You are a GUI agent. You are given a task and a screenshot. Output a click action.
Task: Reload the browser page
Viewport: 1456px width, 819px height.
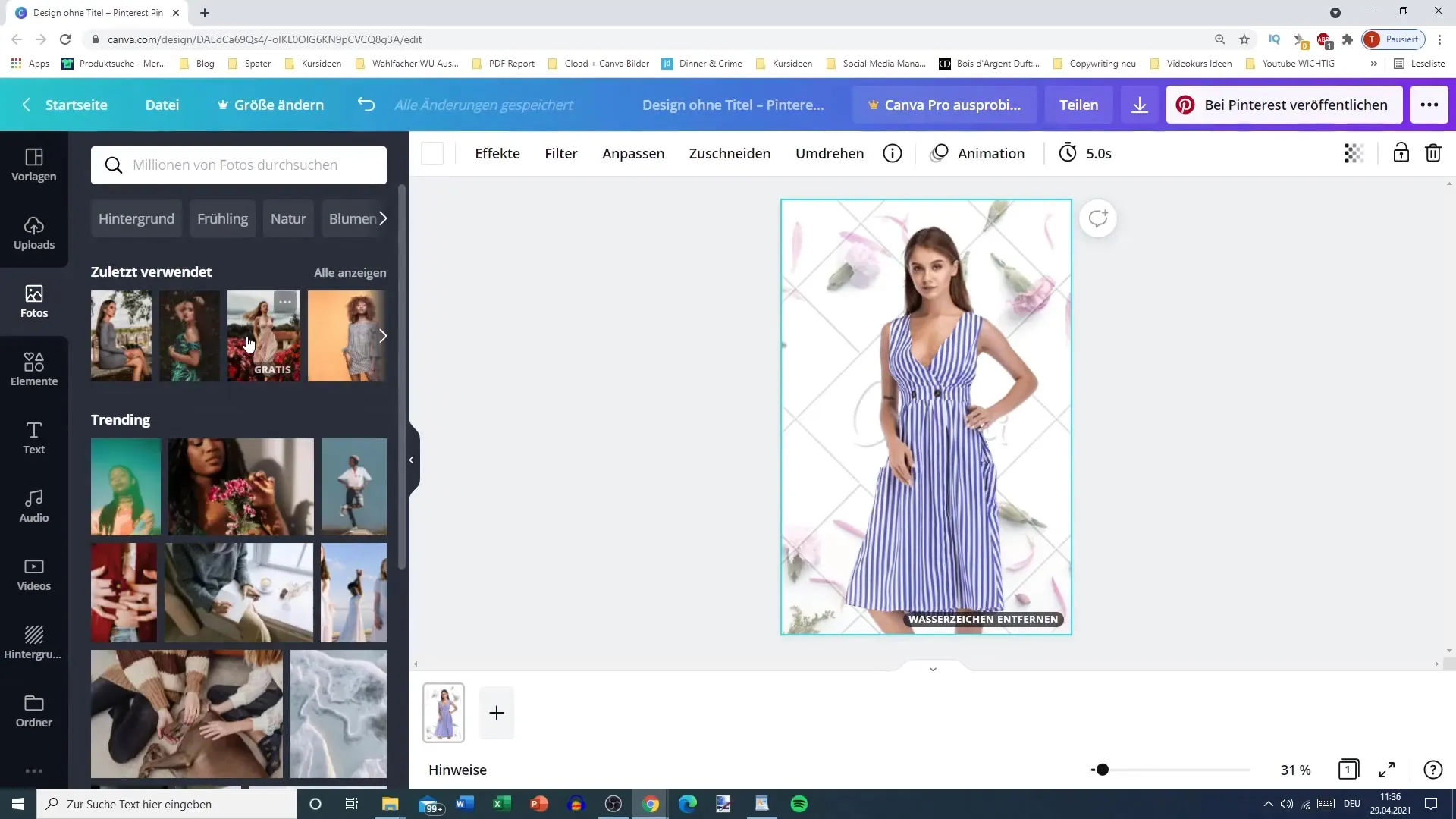65,39
